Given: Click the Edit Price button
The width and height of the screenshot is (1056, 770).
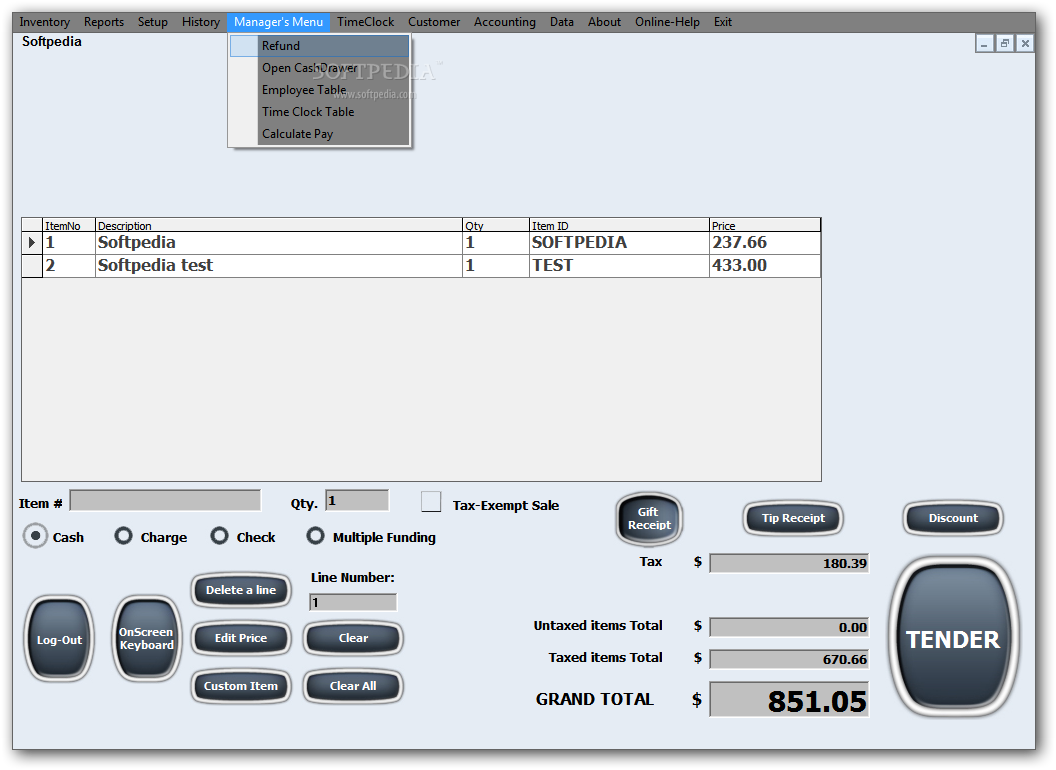Looking at the screenshot, I should click(x=241, y=638).
